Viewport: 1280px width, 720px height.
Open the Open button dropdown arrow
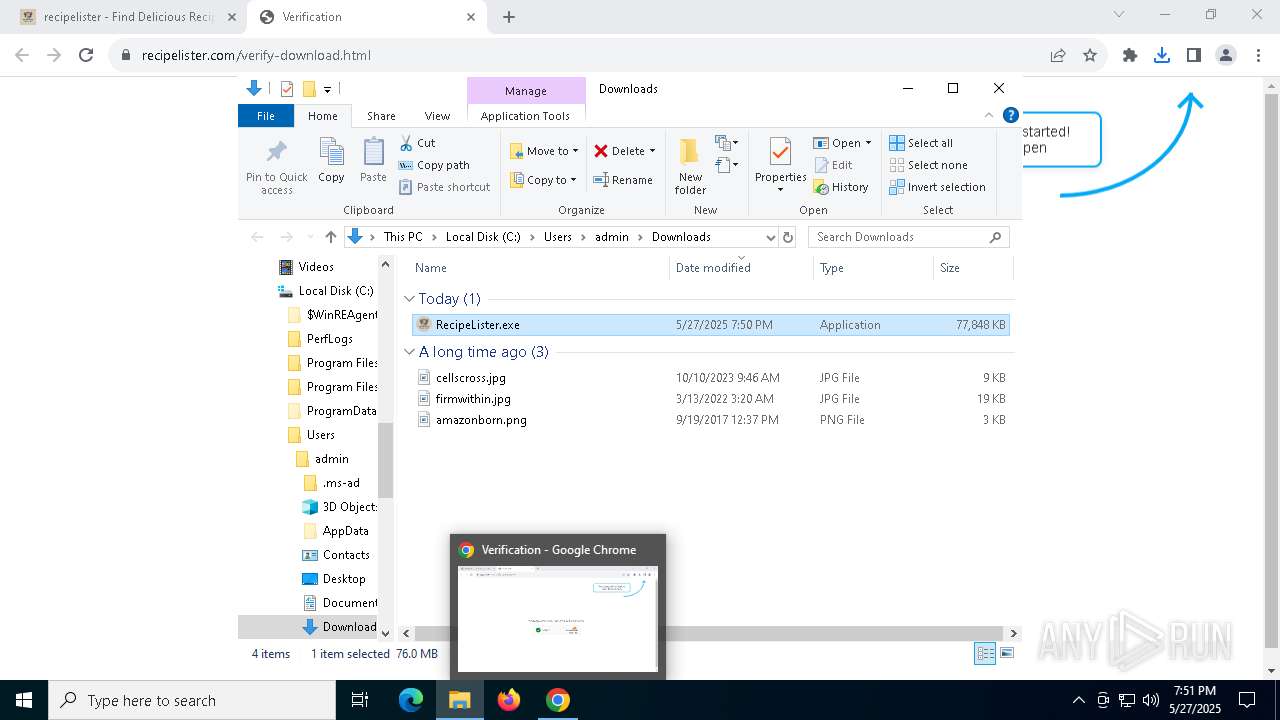click(868, 143)
